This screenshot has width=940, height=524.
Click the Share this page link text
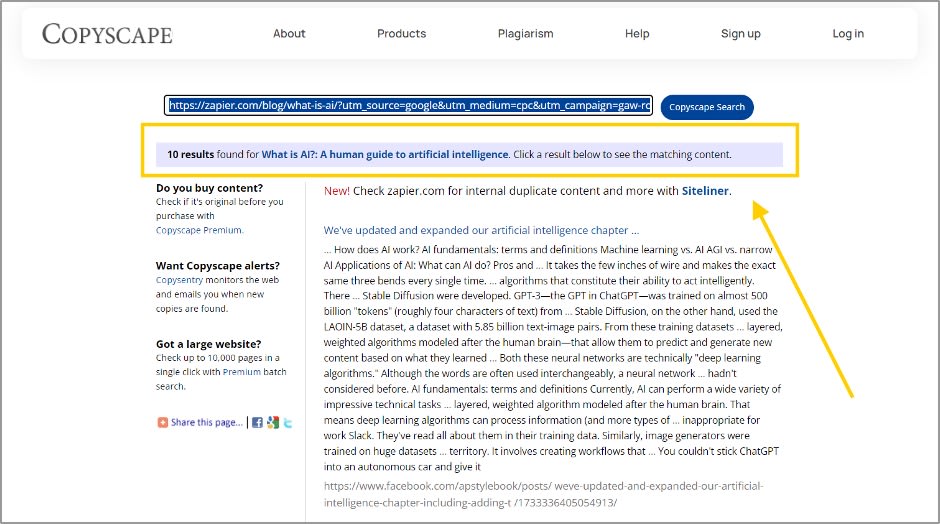207,422
